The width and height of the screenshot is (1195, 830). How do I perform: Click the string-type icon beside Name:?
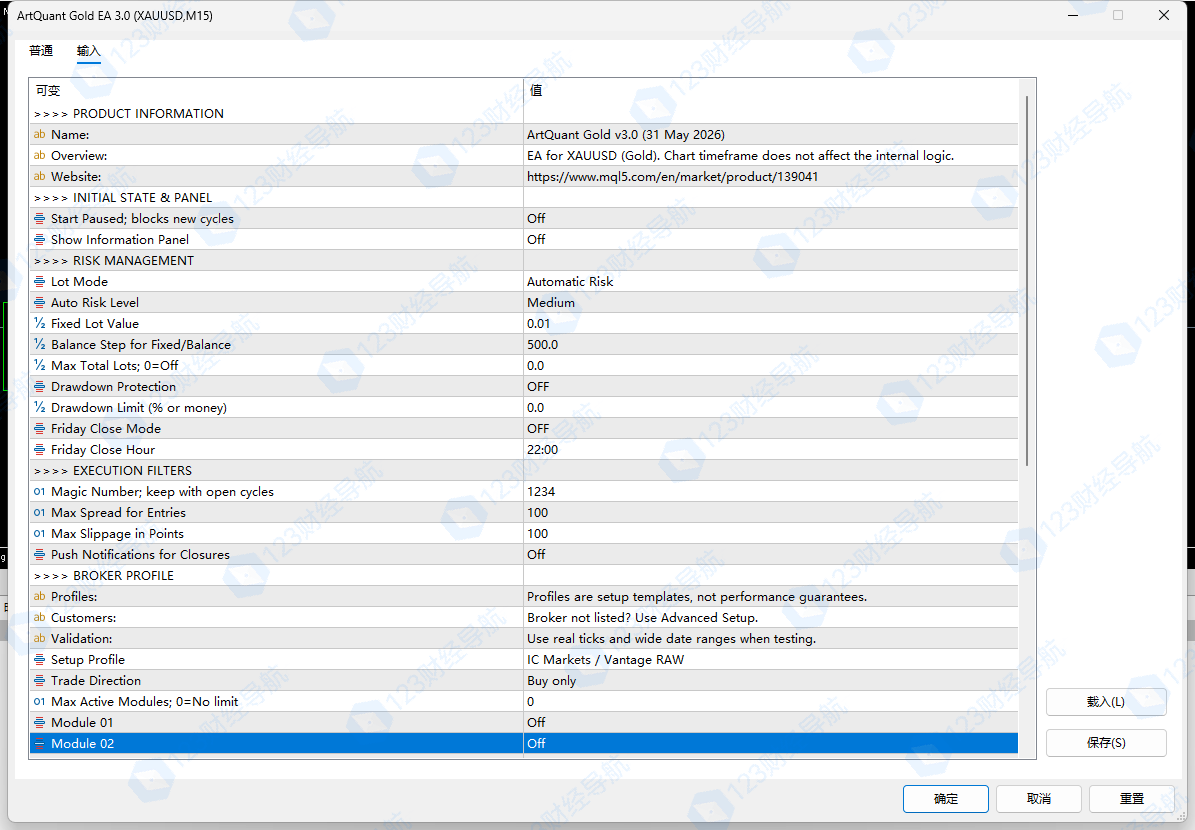click(40, 134)
